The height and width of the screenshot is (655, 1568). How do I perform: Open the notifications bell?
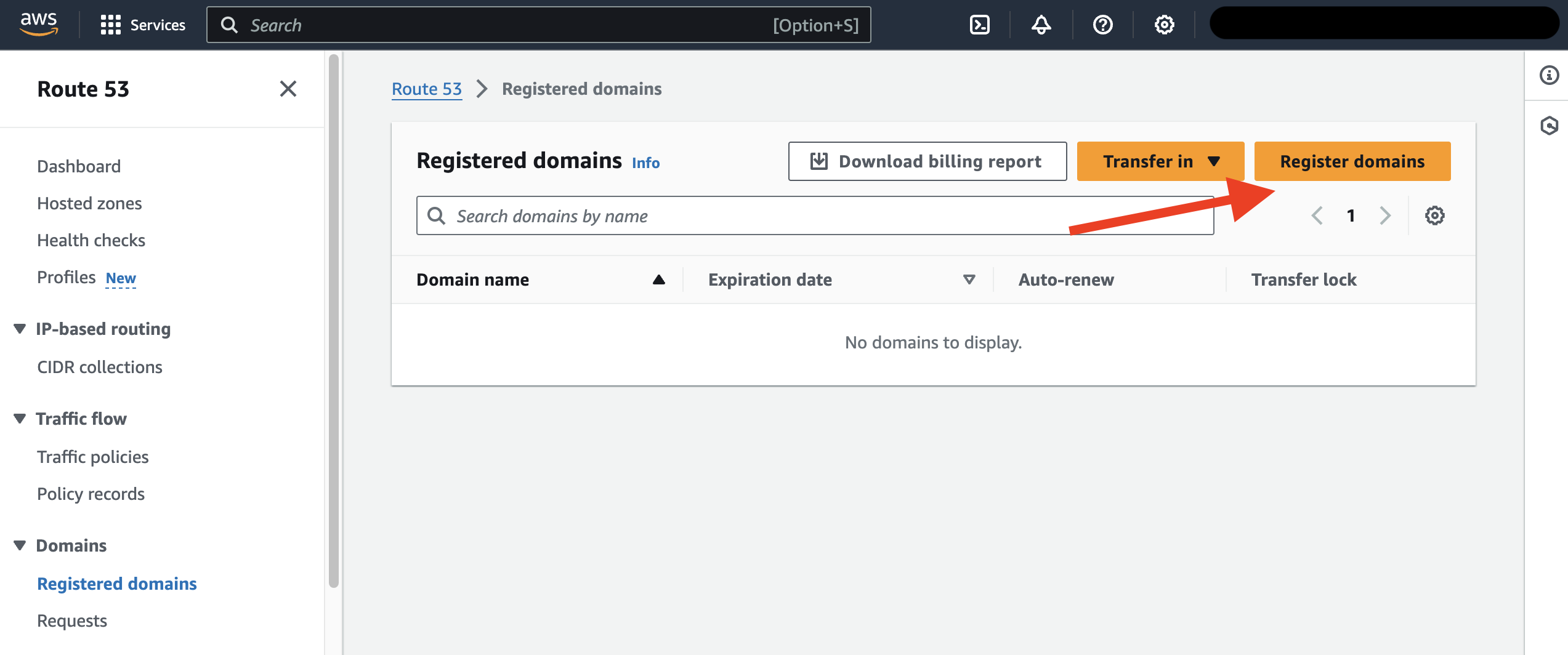pos(1041,25)
